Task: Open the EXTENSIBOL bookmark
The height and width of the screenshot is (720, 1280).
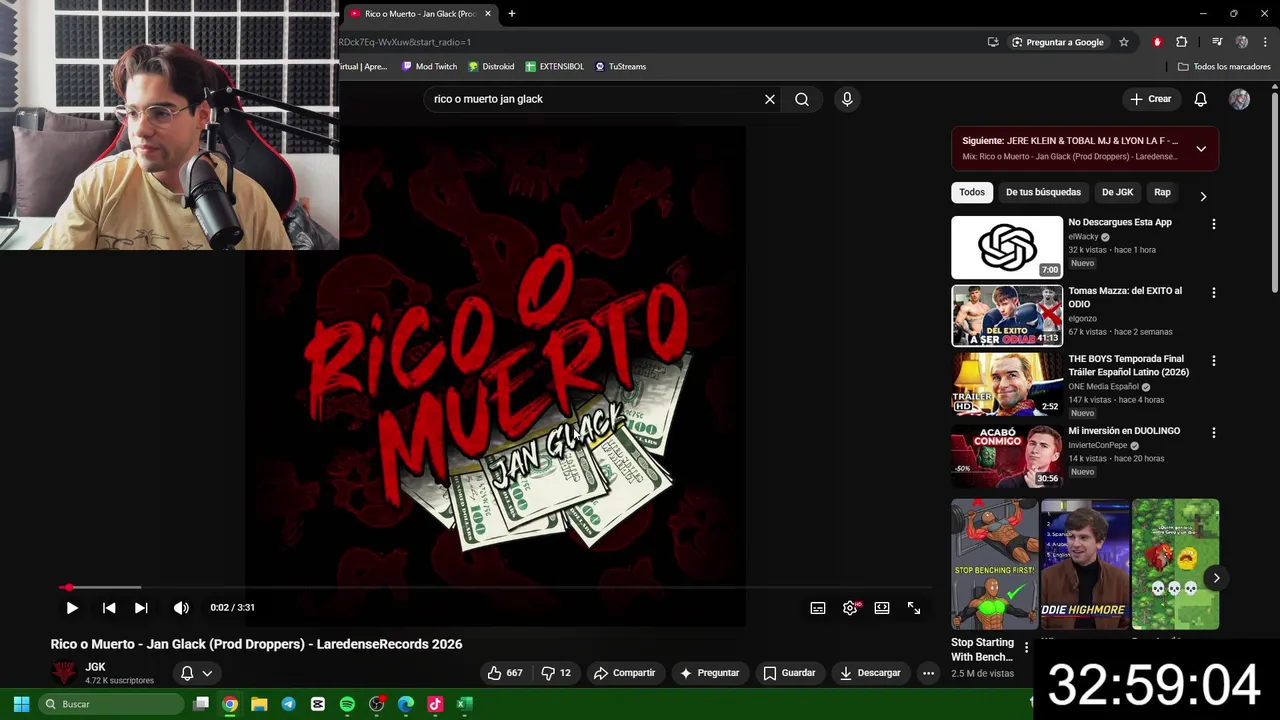Action: tap(554, 66)
